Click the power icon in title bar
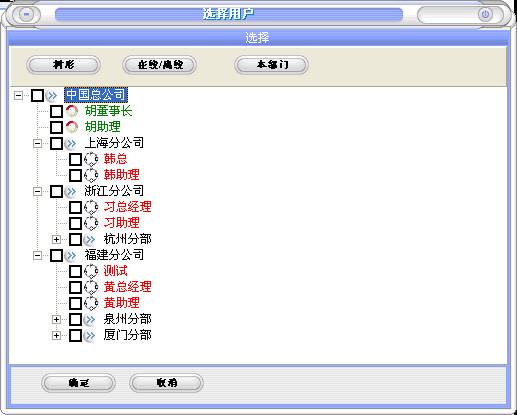 pyautogui.click(x=485, y=14)
